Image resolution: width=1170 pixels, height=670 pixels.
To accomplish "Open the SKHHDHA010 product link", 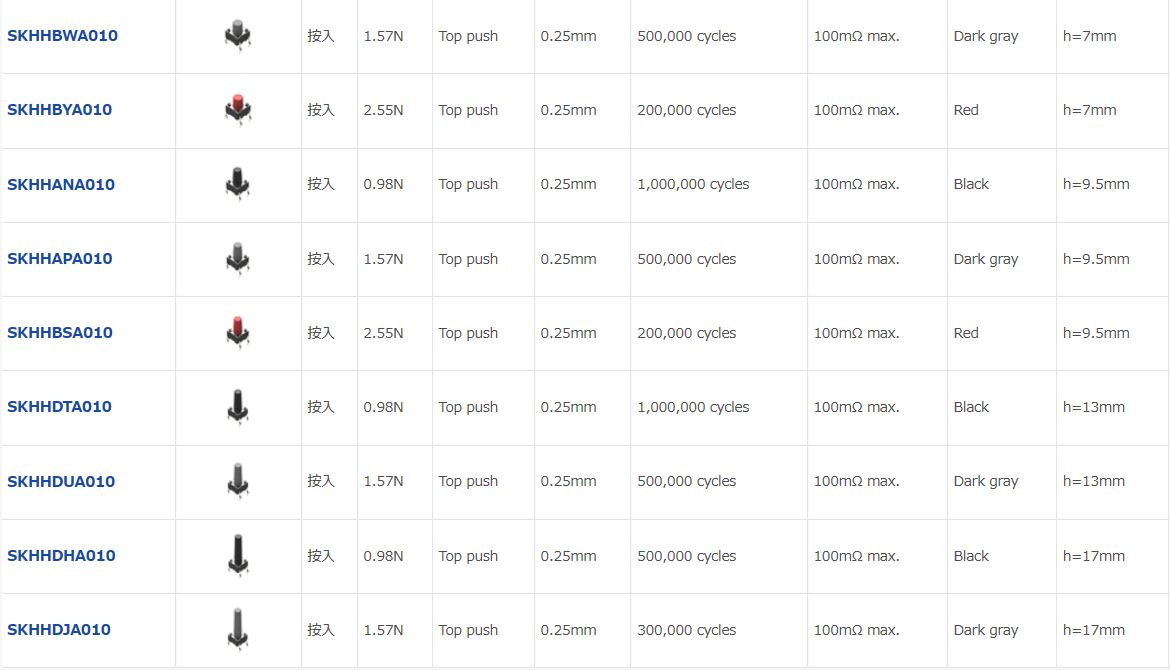I will coord(61,556).
